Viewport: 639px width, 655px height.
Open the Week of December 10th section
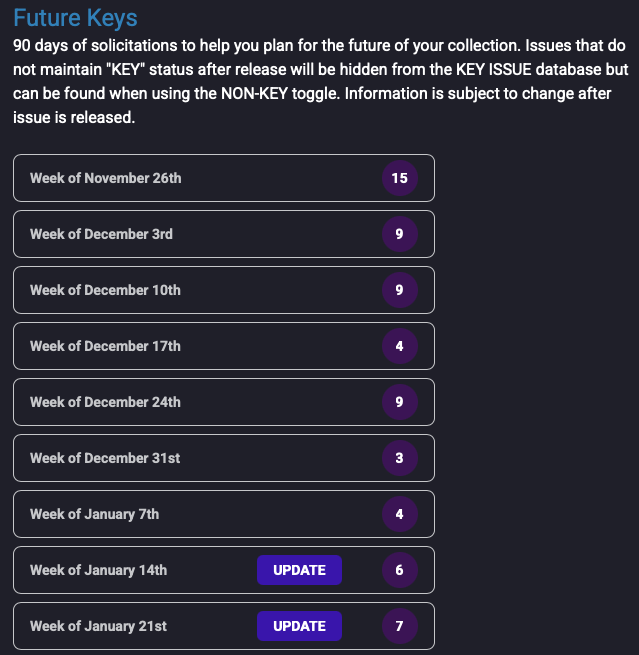coord(105,290)
